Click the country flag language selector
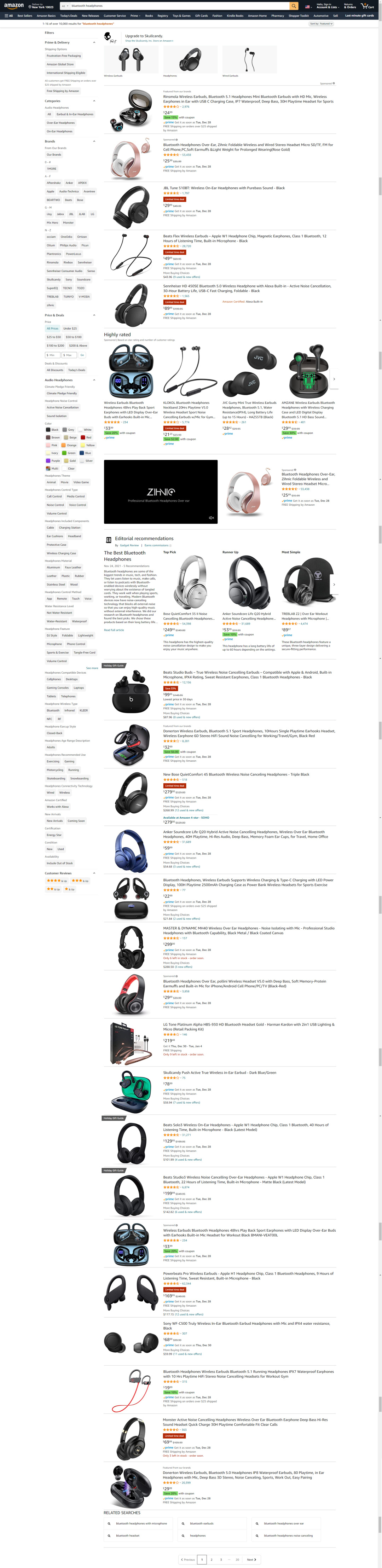This screenshot has width=382, height=1568. 308,6
